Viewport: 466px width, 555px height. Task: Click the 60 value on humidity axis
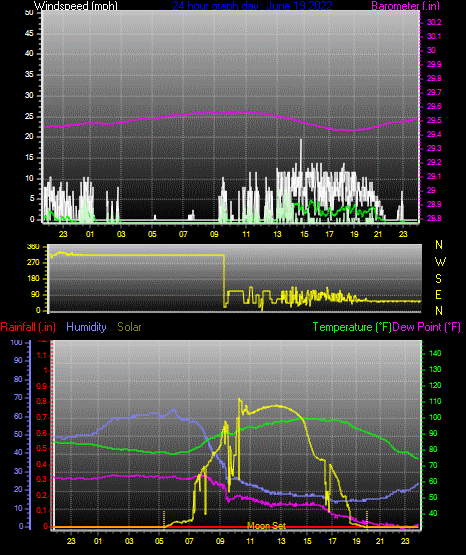coord(18,417)
